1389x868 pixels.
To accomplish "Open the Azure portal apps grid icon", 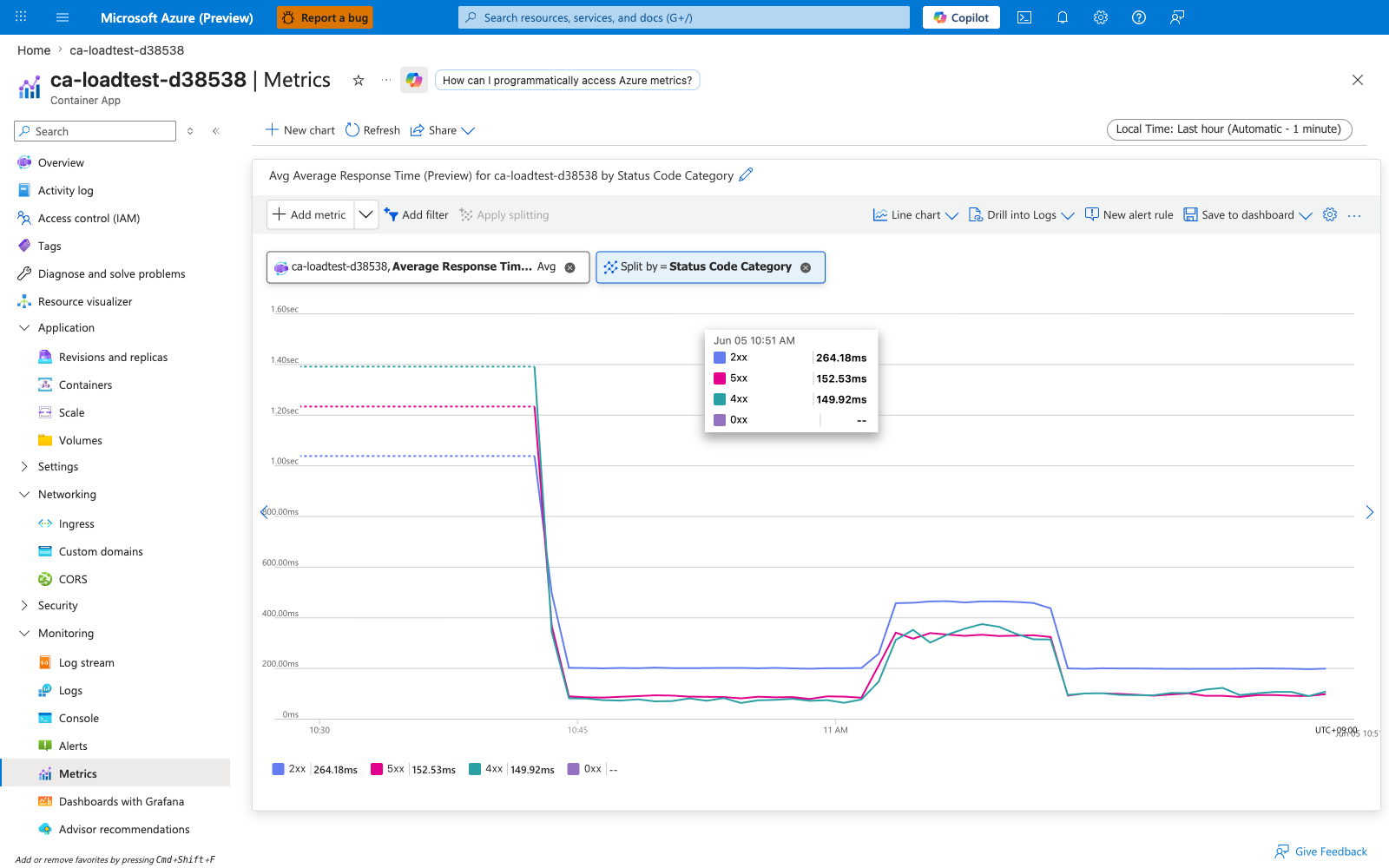I will pos(21,17).
